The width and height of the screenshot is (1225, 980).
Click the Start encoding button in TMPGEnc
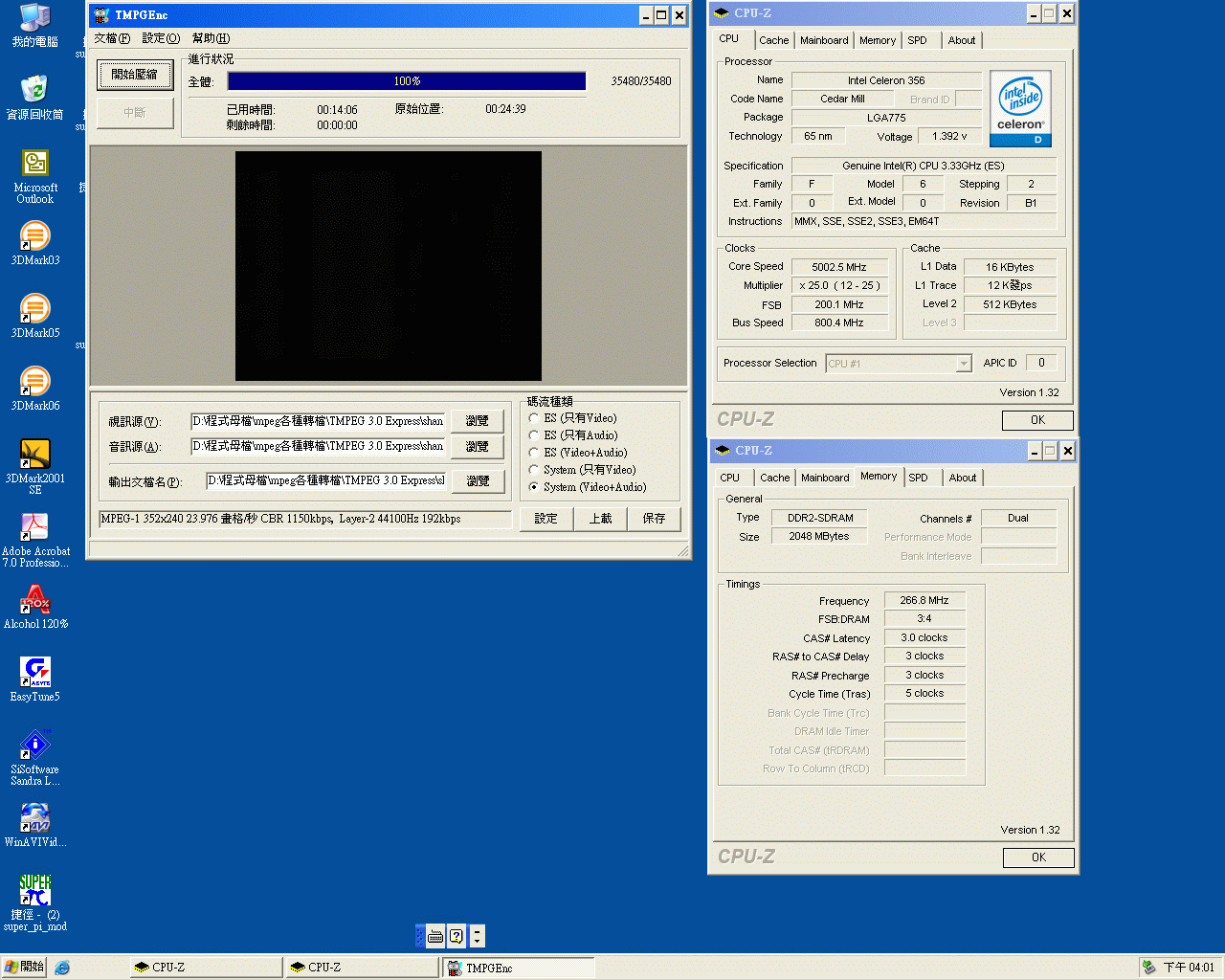click(135, 75)
